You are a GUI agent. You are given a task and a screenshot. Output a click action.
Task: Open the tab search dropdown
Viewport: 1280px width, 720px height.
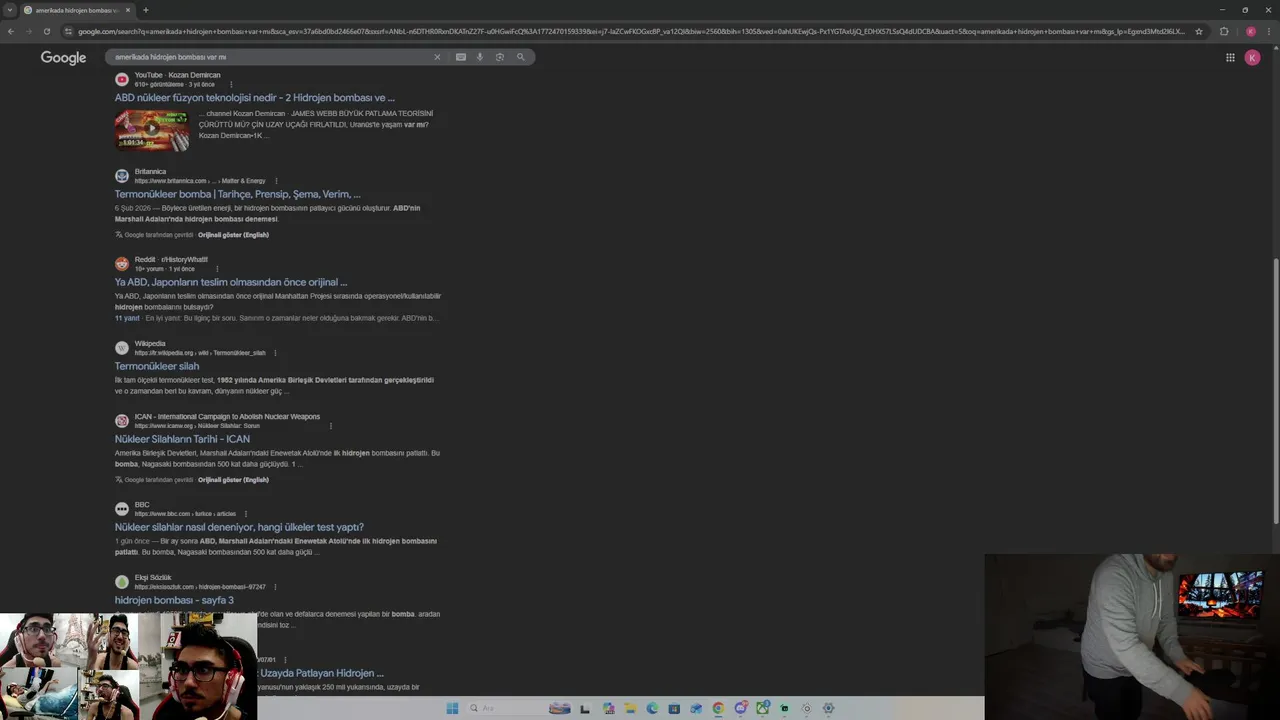9,10
